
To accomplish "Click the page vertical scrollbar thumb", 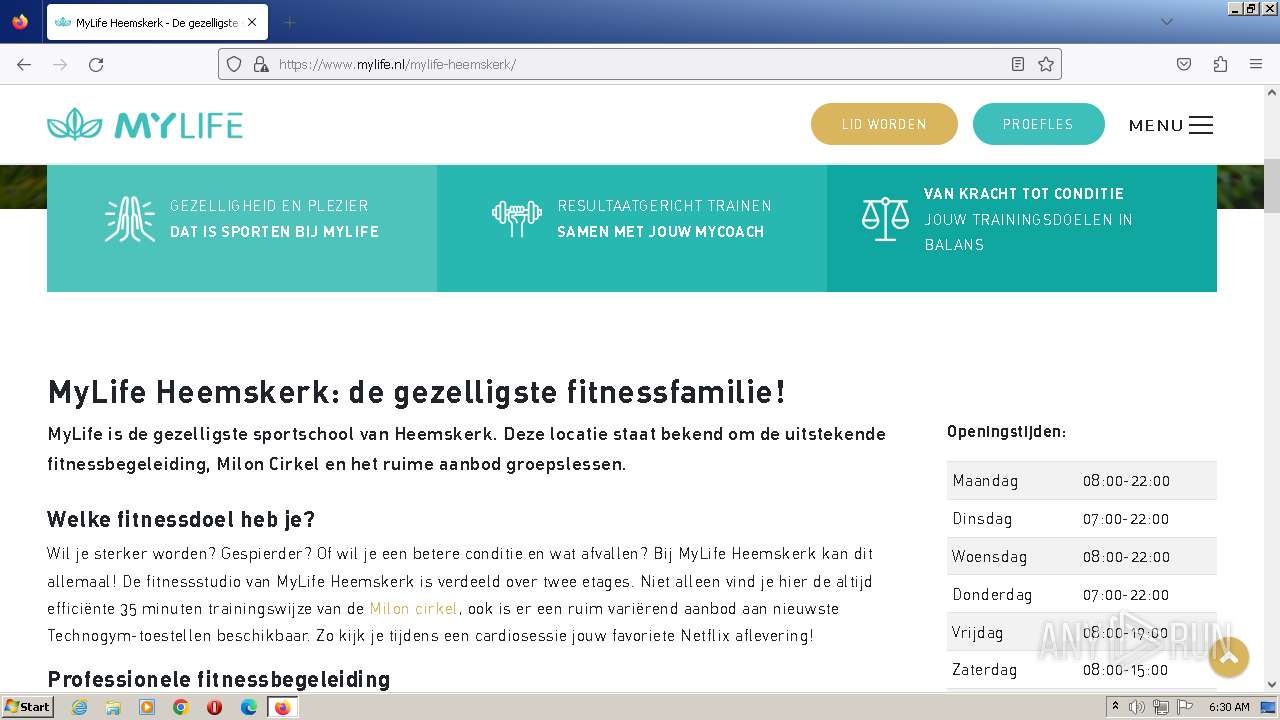I will pyautogui.click(x=1272, y=185).
